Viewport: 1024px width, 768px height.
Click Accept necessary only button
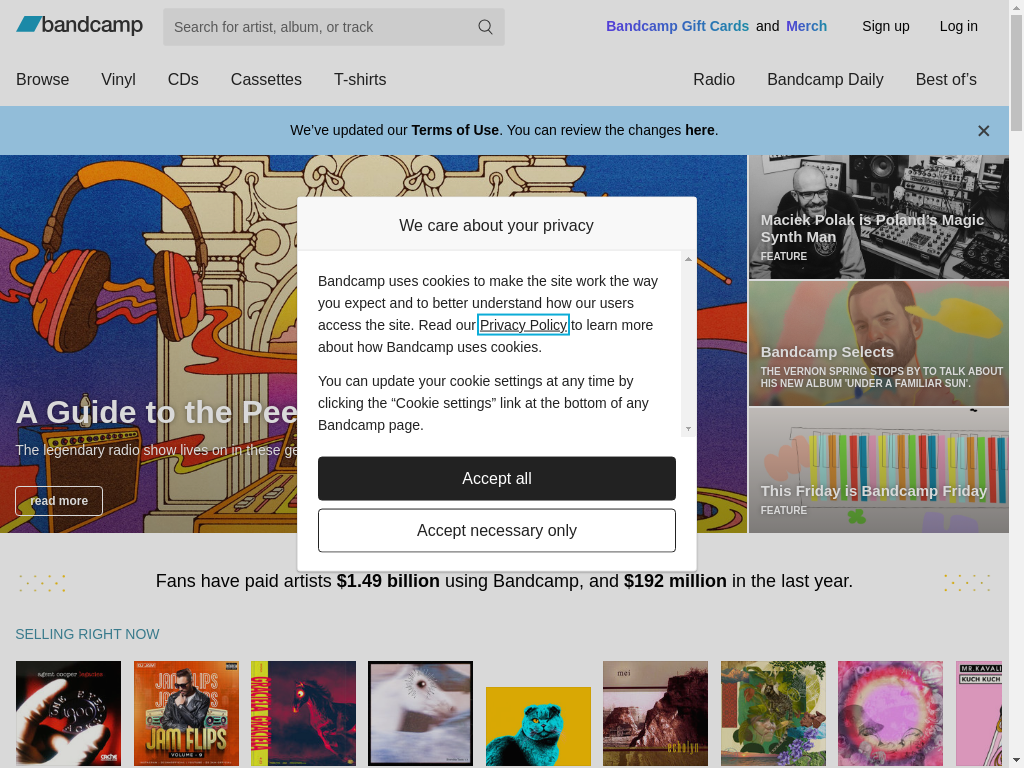497,530
